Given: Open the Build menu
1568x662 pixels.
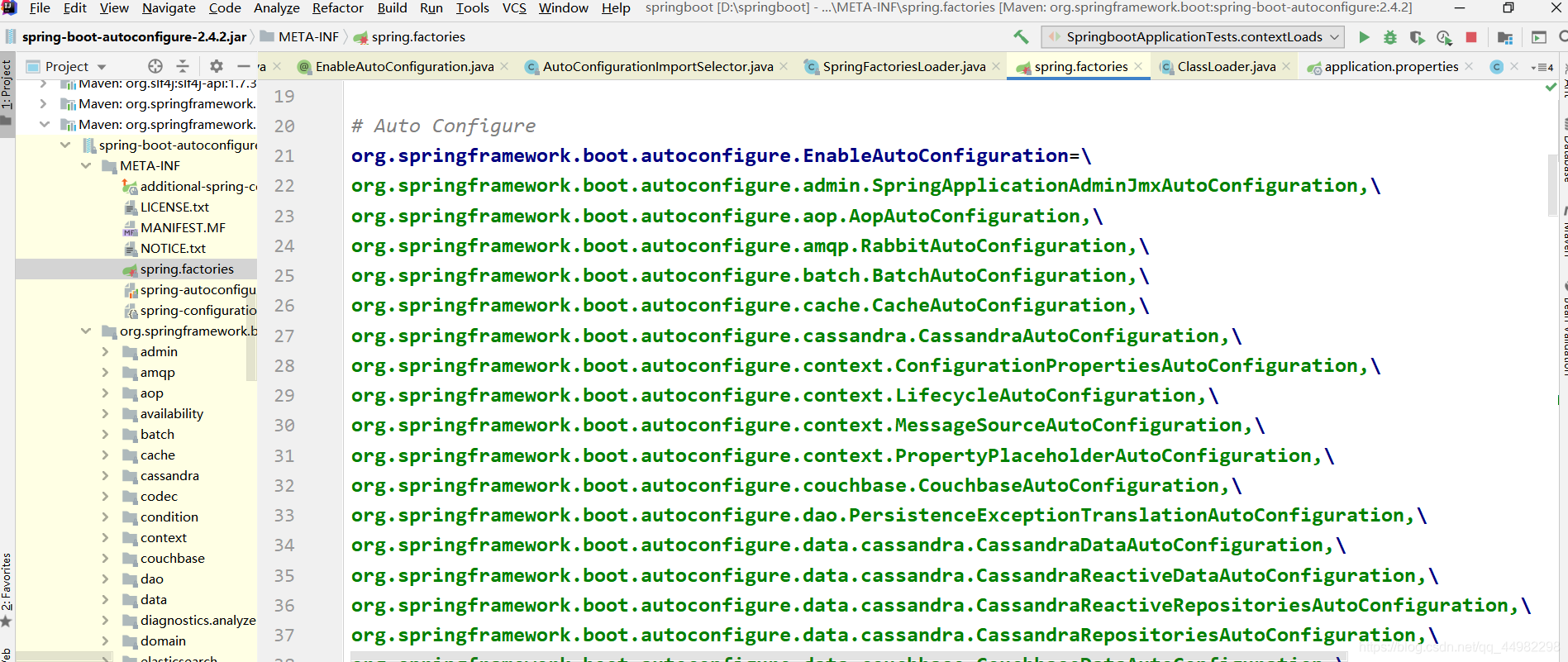Looking at the screenshot, I should [x=393, y=8].
